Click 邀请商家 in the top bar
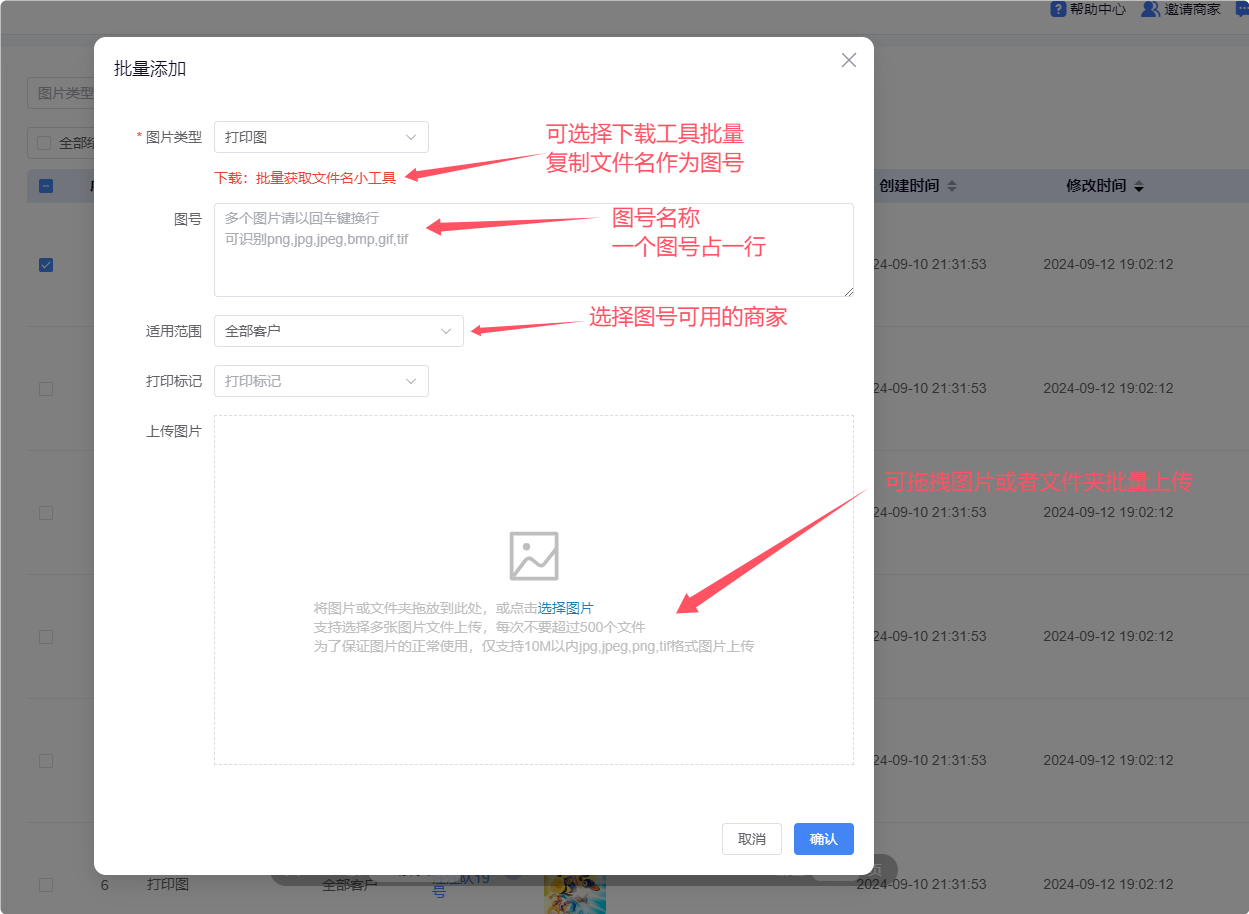The image size is (1249, 914). click(x=1181, y=9)
